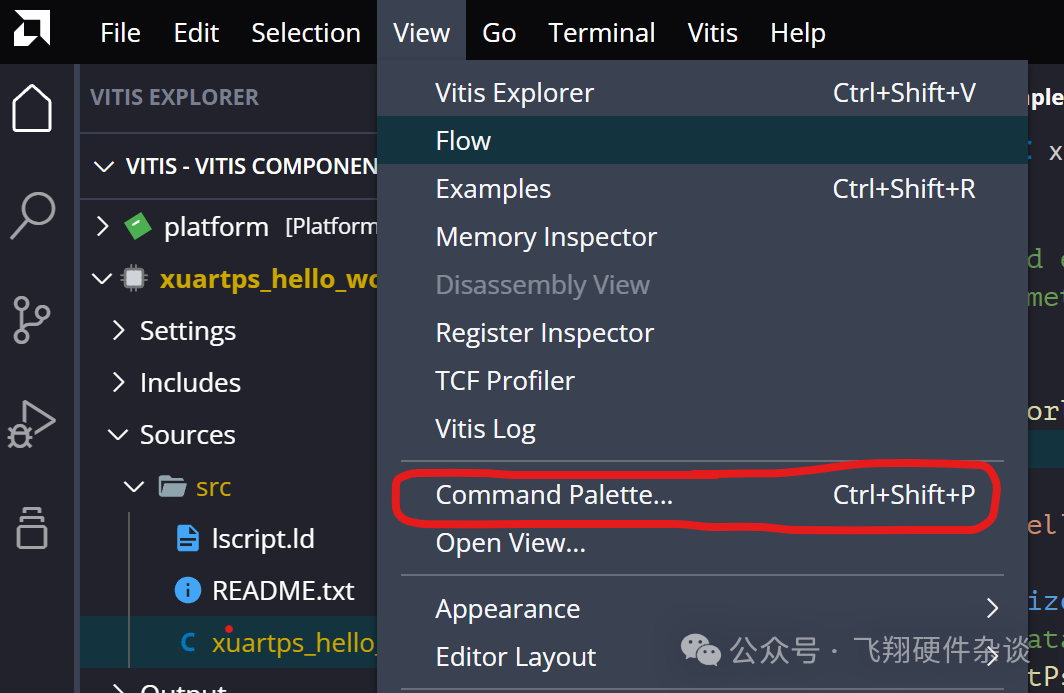Close the open View menu
1064x693 pixels.
[421, 33]
